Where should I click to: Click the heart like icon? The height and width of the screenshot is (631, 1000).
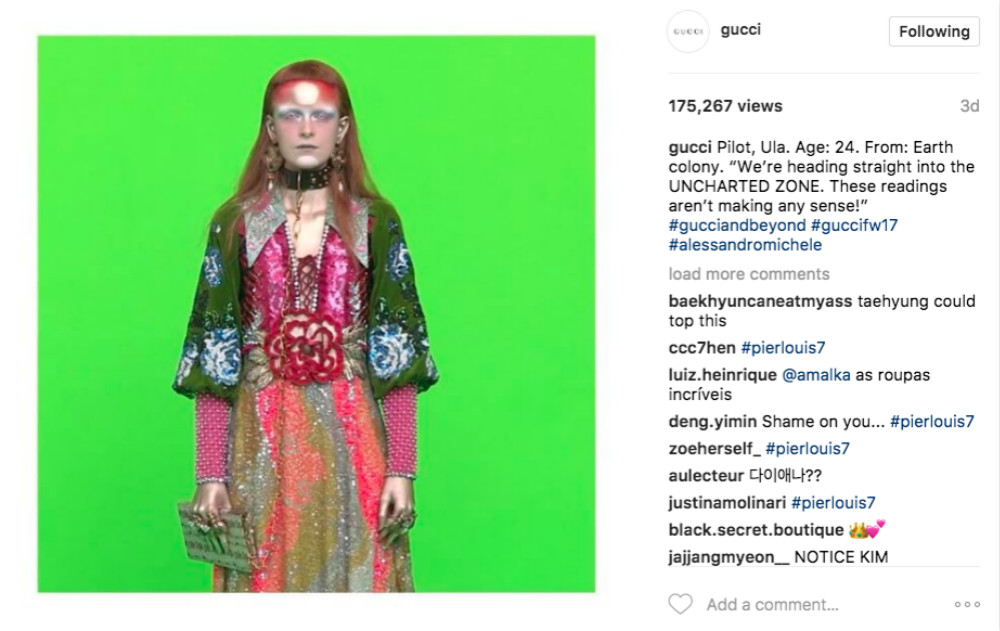680,604
